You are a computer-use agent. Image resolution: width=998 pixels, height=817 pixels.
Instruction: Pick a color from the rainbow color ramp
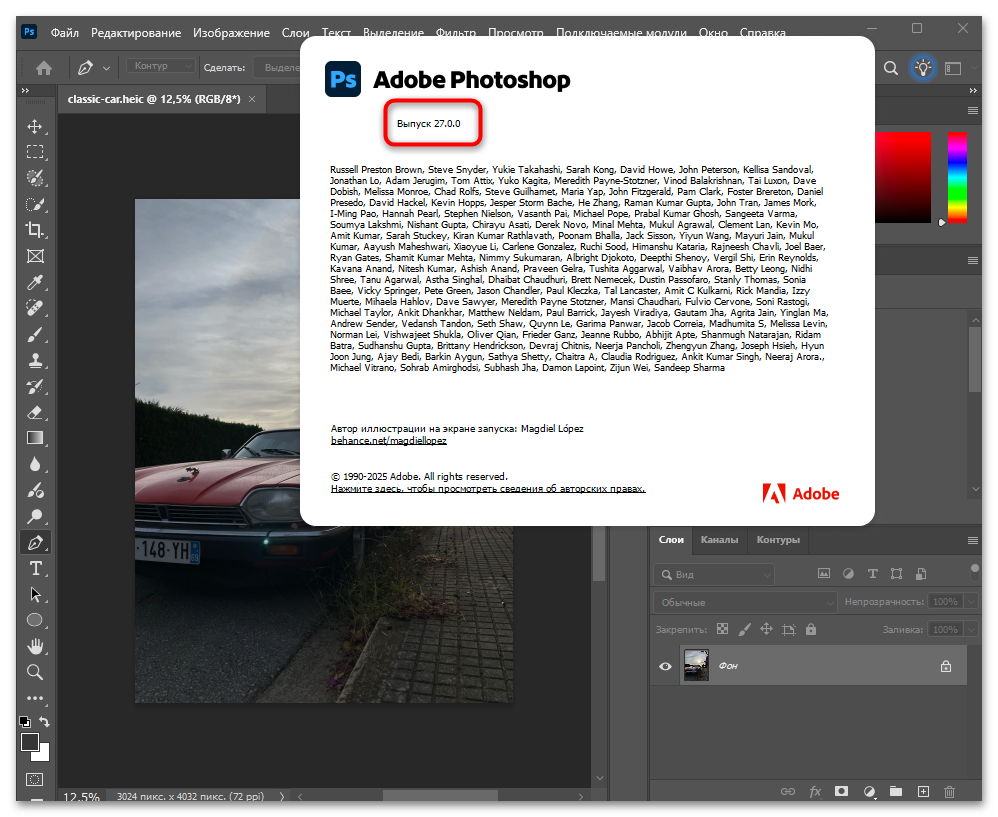click(x=957, y=180)
